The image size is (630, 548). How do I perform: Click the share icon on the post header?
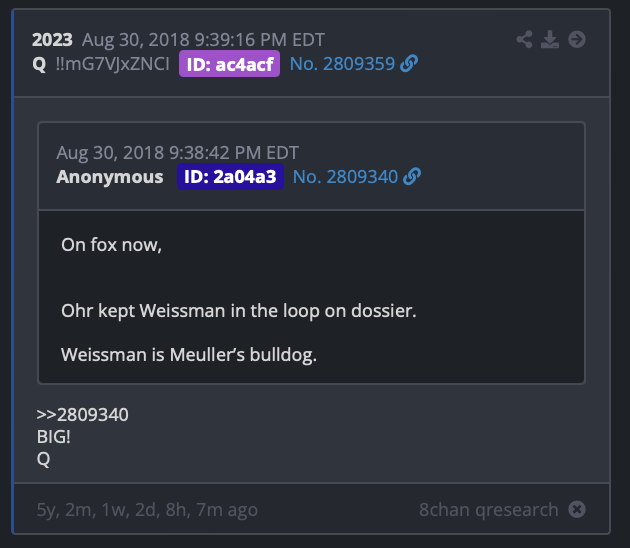524,39
